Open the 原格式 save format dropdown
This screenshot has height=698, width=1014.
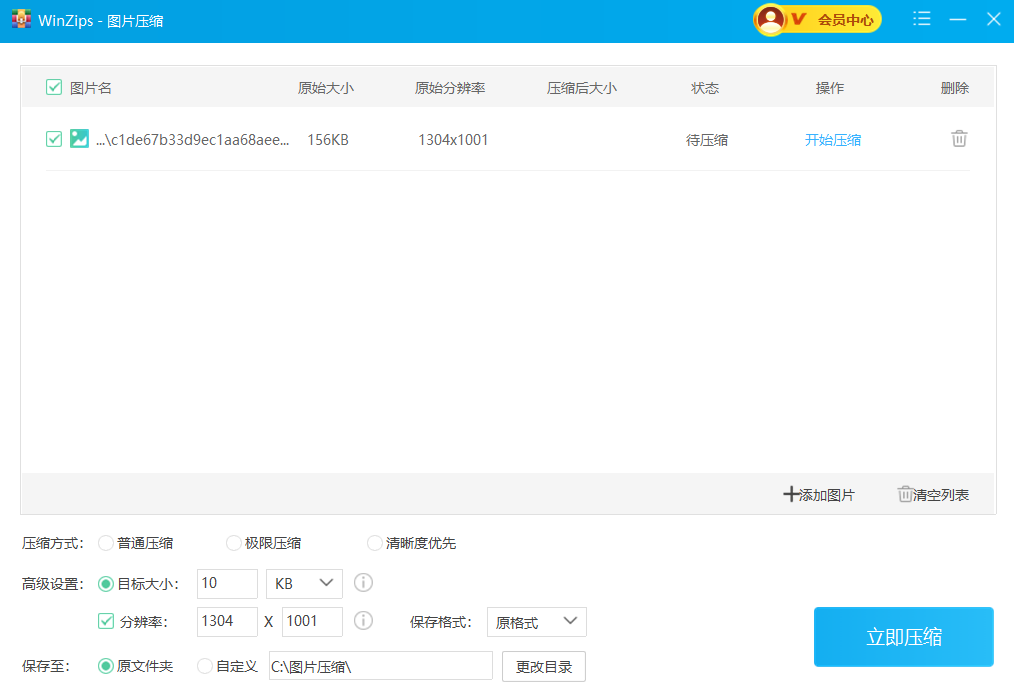coord(536,622)
